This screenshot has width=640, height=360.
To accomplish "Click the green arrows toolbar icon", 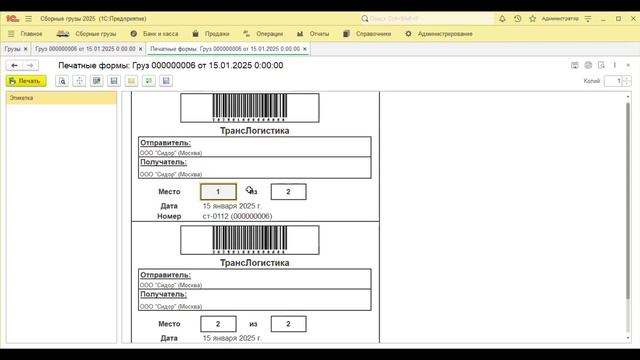I will coord(149,81).
